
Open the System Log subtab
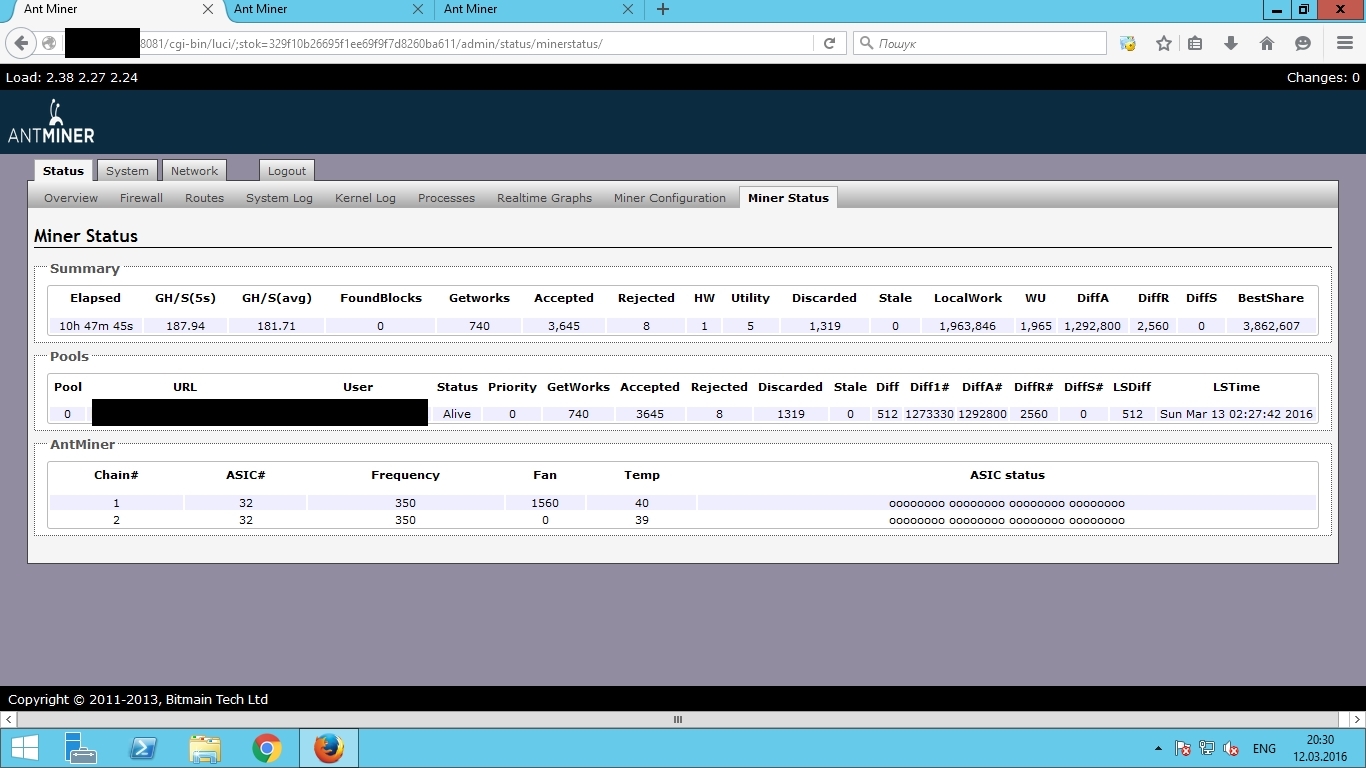click(x=279, y=198)
